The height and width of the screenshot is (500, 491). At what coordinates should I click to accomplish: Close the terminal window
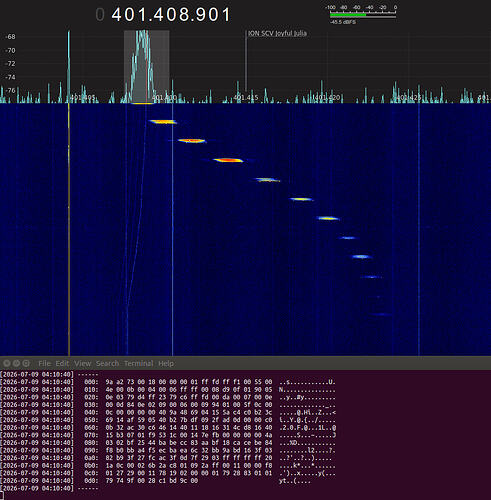click(x=6, y=363)
